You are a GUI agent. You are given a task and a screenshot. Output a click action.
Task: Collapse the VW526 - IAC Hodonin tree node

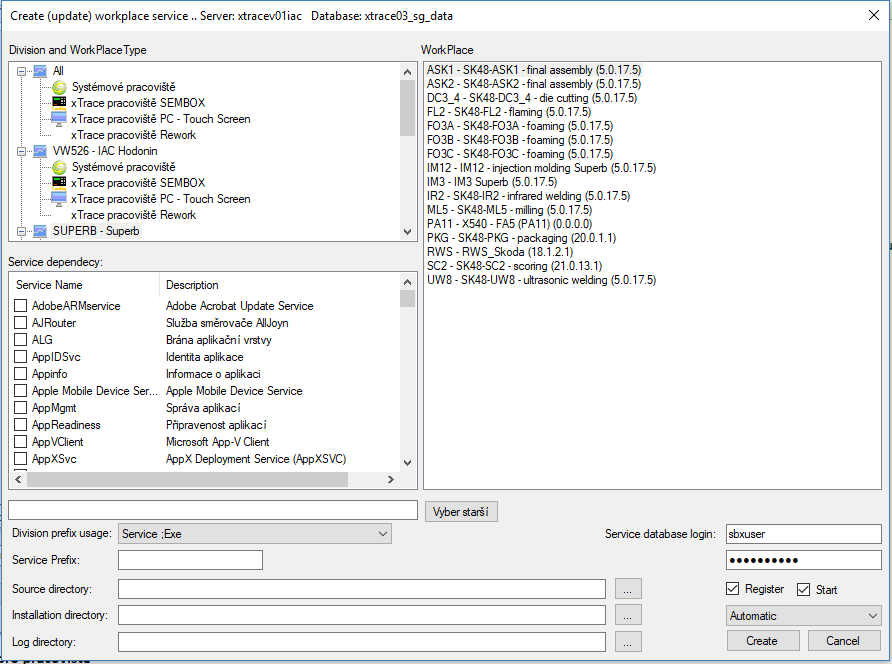click(x=23, y=151)
